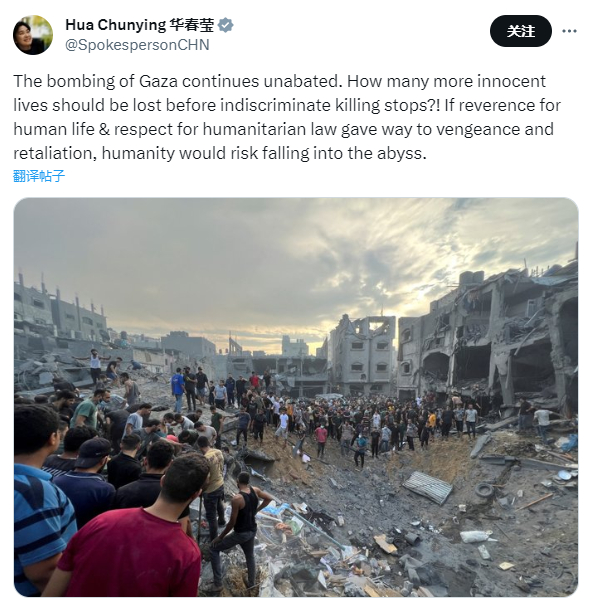Click the line starting 'human life & respect'
This screenshot has width=591, height=605.
[284, 129]
